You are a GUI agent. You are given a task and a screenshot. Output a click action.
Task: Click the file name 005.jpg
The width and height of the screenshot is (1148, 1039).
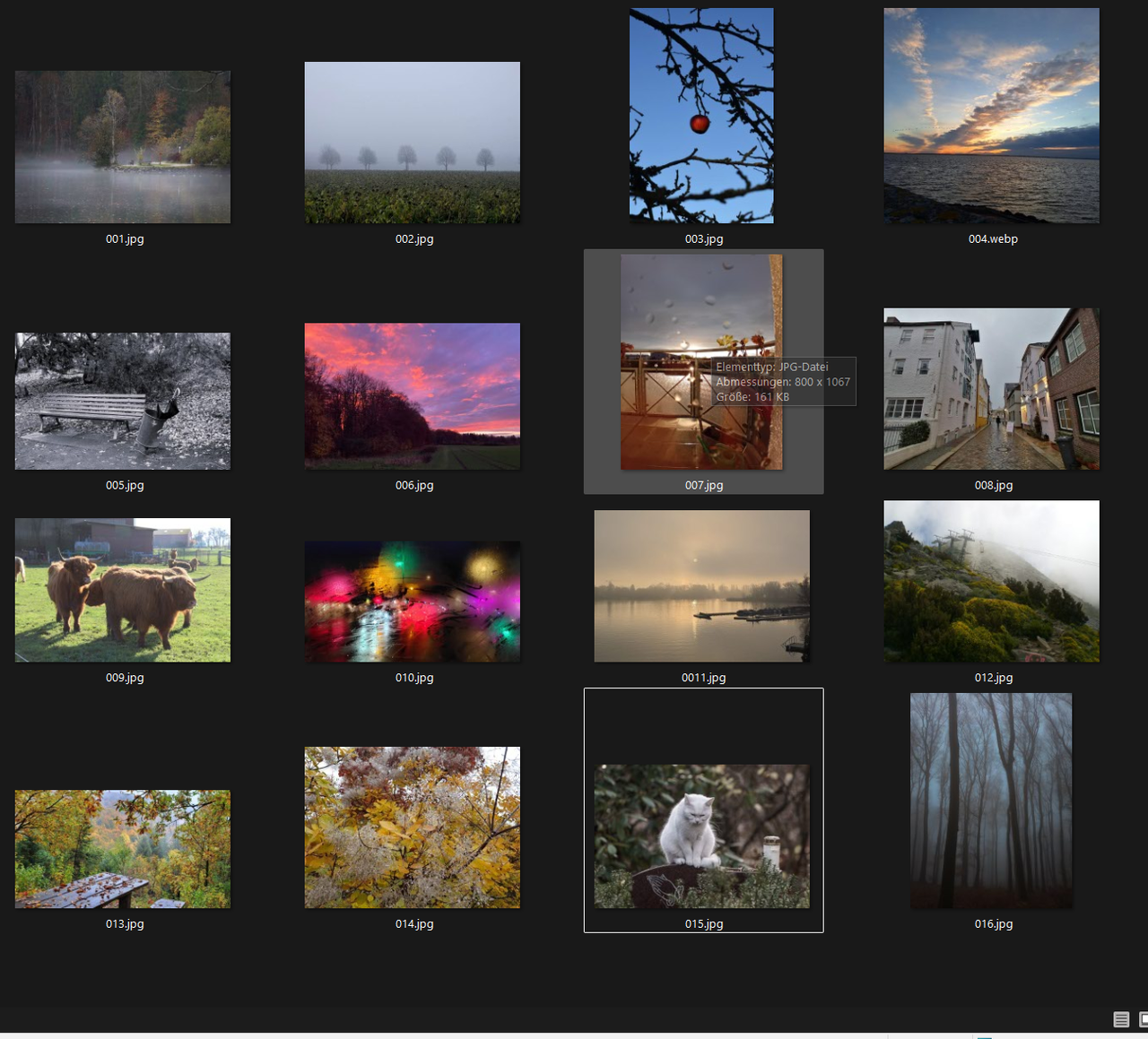pyautogui.click(x=125, y=485)
